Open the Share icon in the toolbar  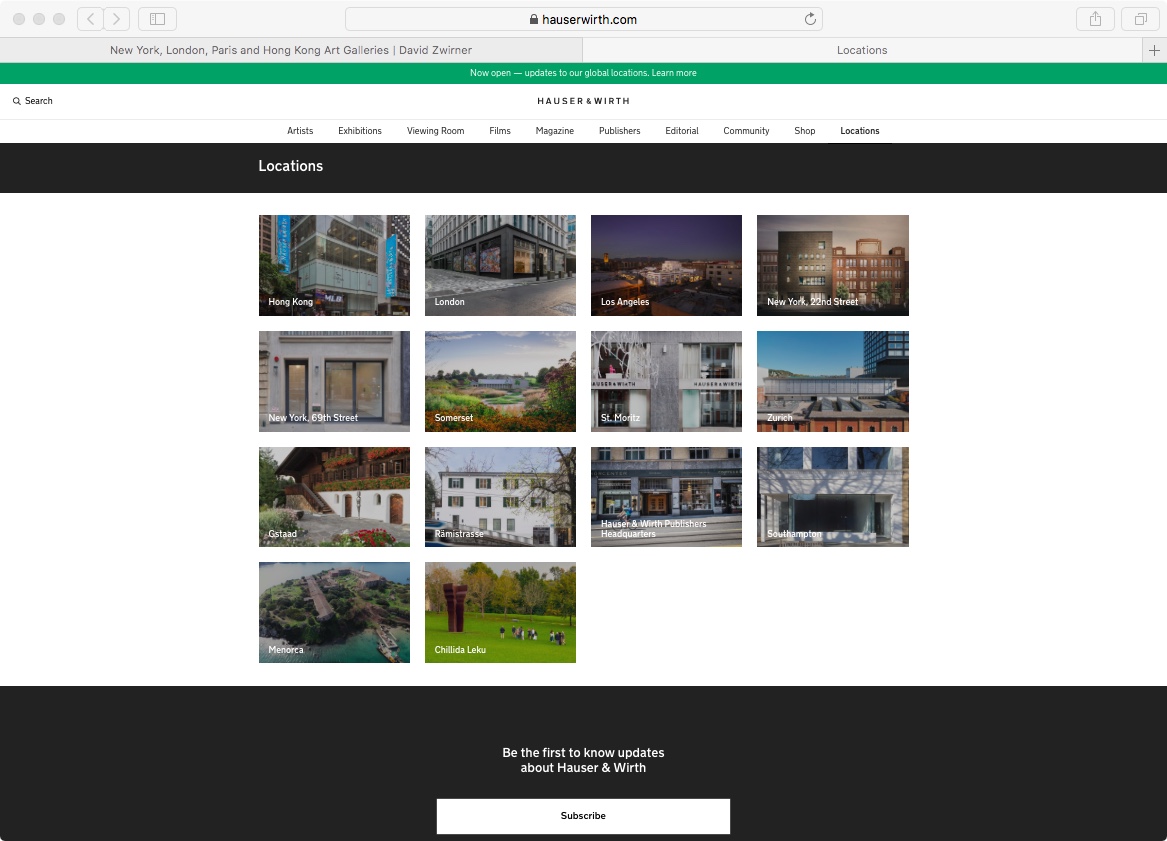[1095, 19]
